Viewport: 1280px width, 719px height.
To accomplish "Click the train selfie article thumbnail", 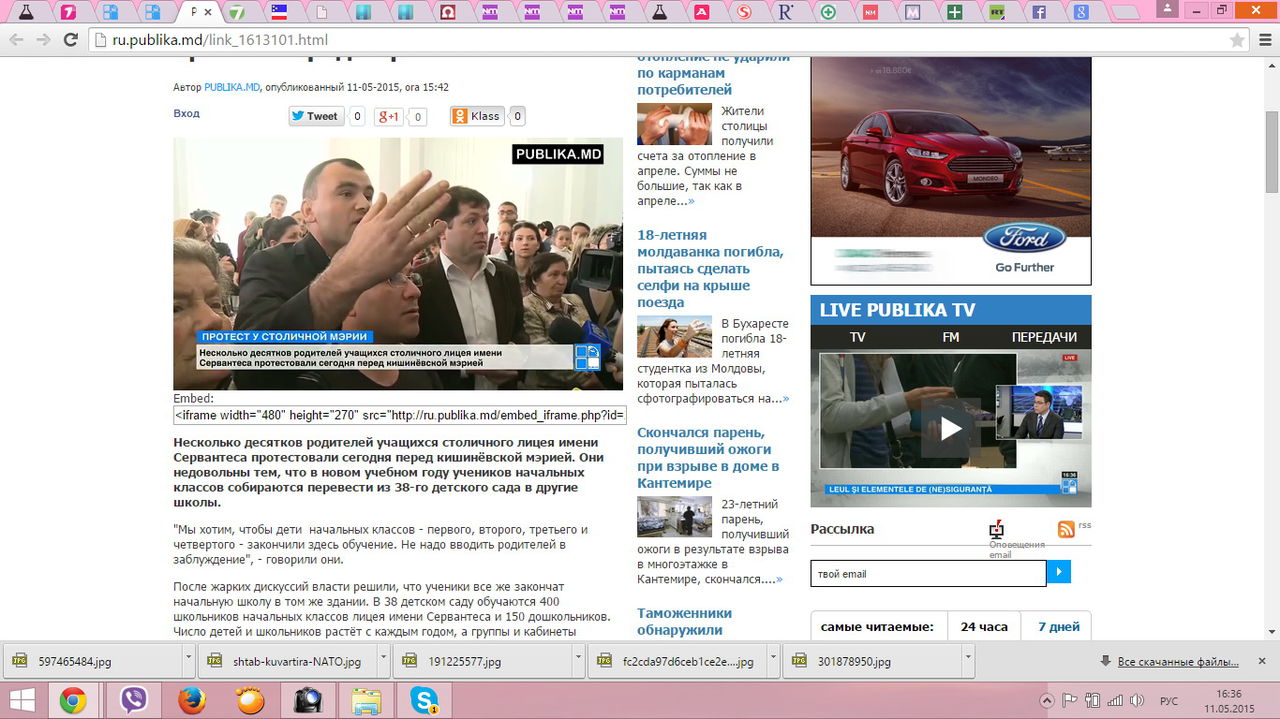I will [674, 337].
